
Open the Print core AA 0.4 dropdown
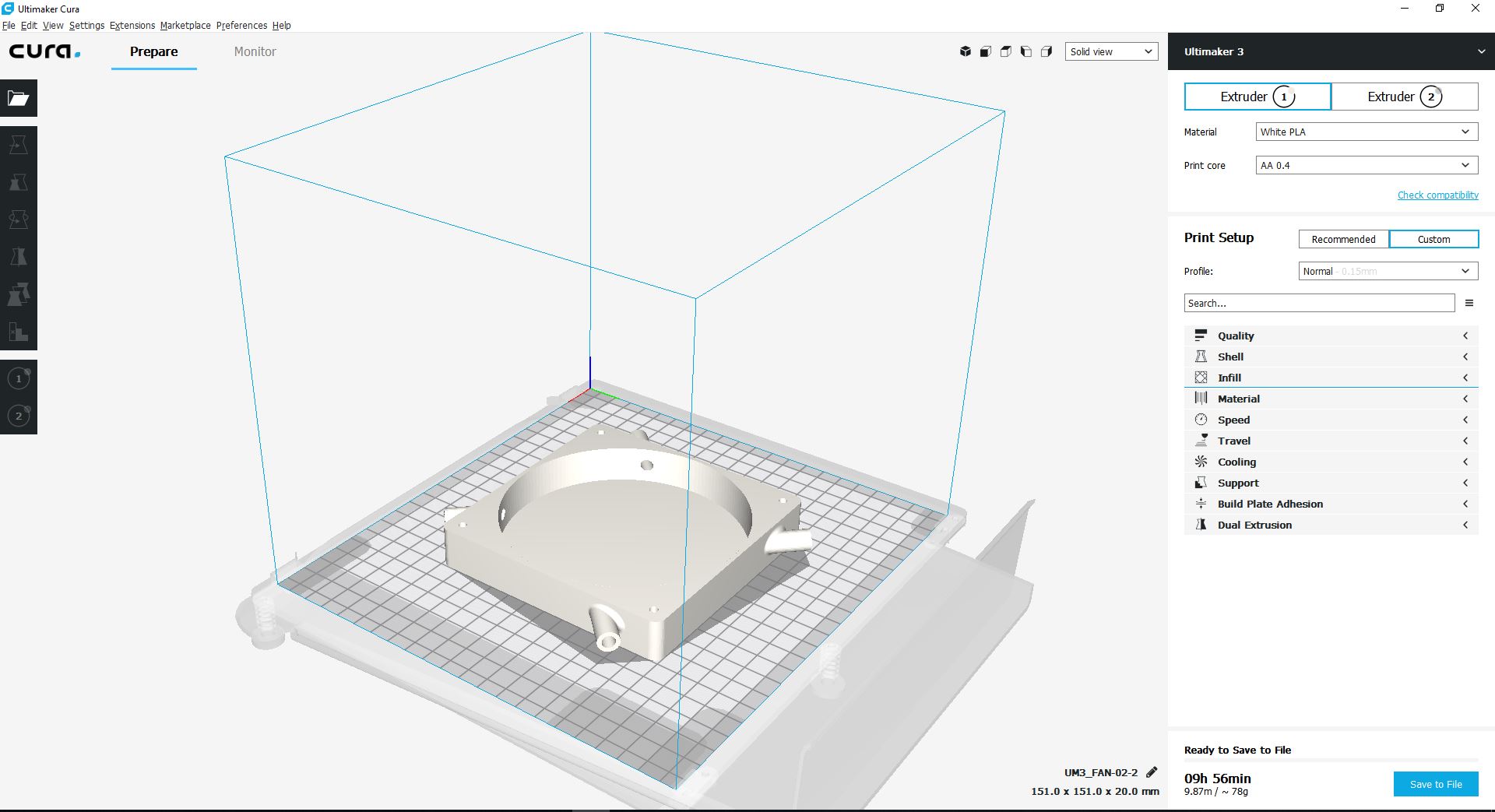tap(1367, 165)
